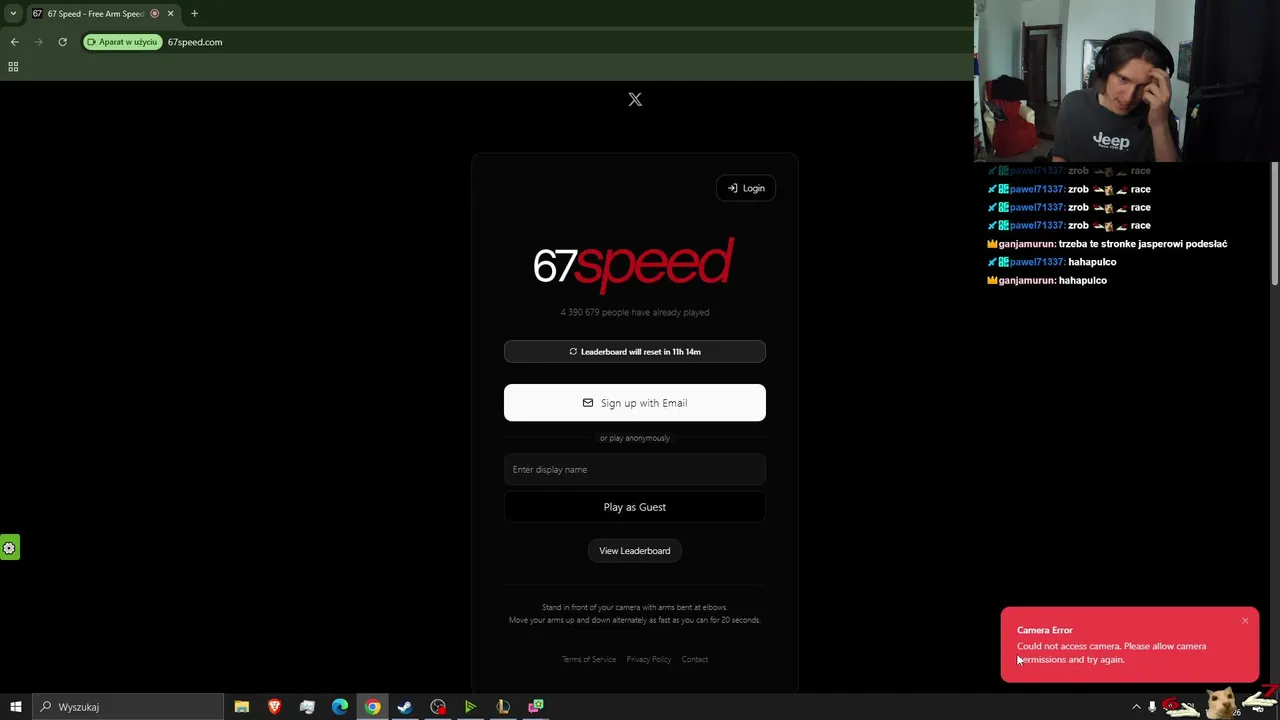This screenshot has width=1280, height=720.
Task: Open the green play-arrow taskbar app
Action: point(470,707)
